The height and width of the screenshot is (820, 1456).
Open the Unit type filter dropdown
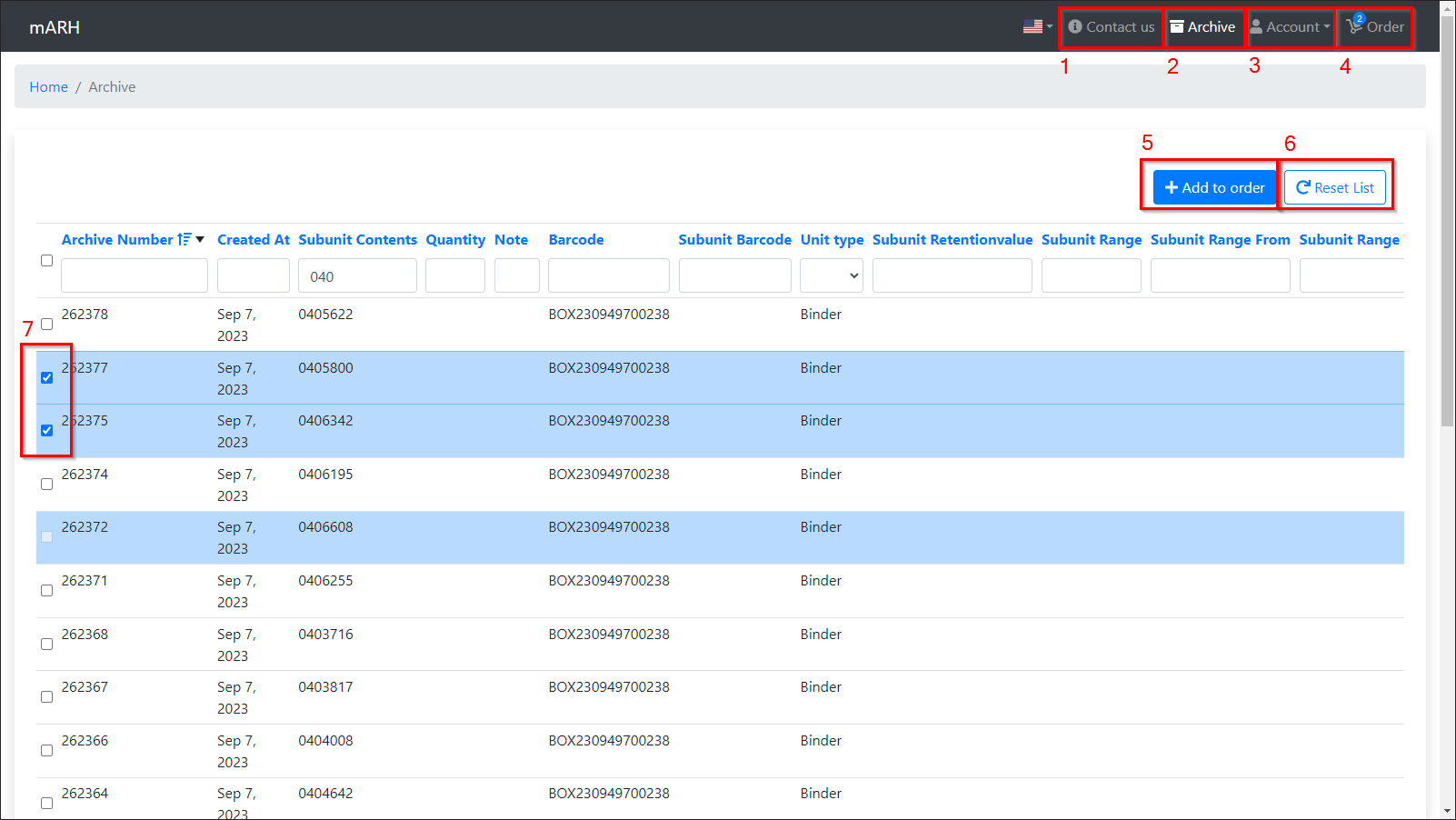point(831,276)
